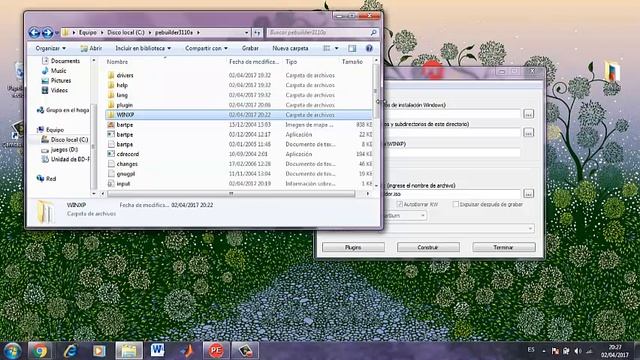Launch Internet Explorer from taskbar
This screenshot has height=360, width=640.
tap(70, 351)
